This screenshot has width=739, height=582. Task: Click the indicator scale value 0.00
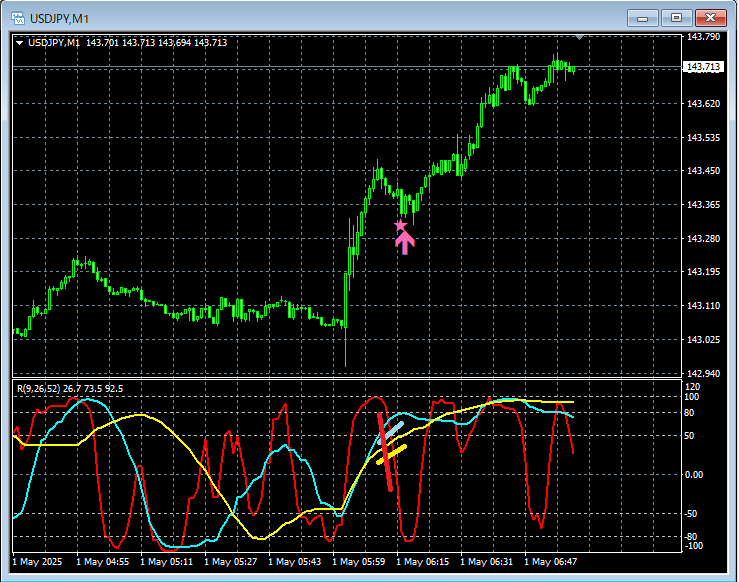click(694, 475)
